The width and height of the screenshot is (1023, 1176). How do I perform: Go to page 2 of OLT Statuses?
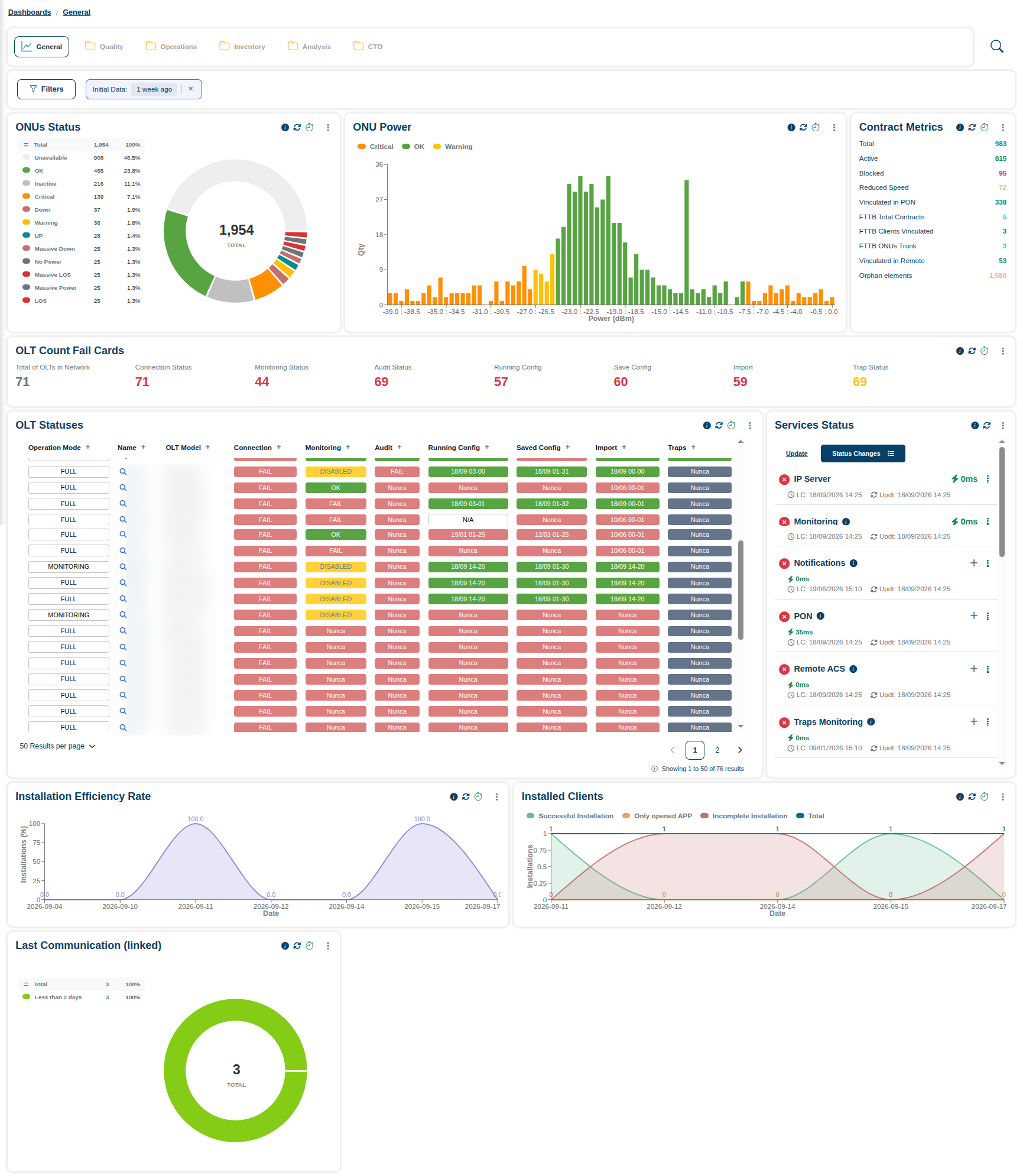click(x=717, y=750)
